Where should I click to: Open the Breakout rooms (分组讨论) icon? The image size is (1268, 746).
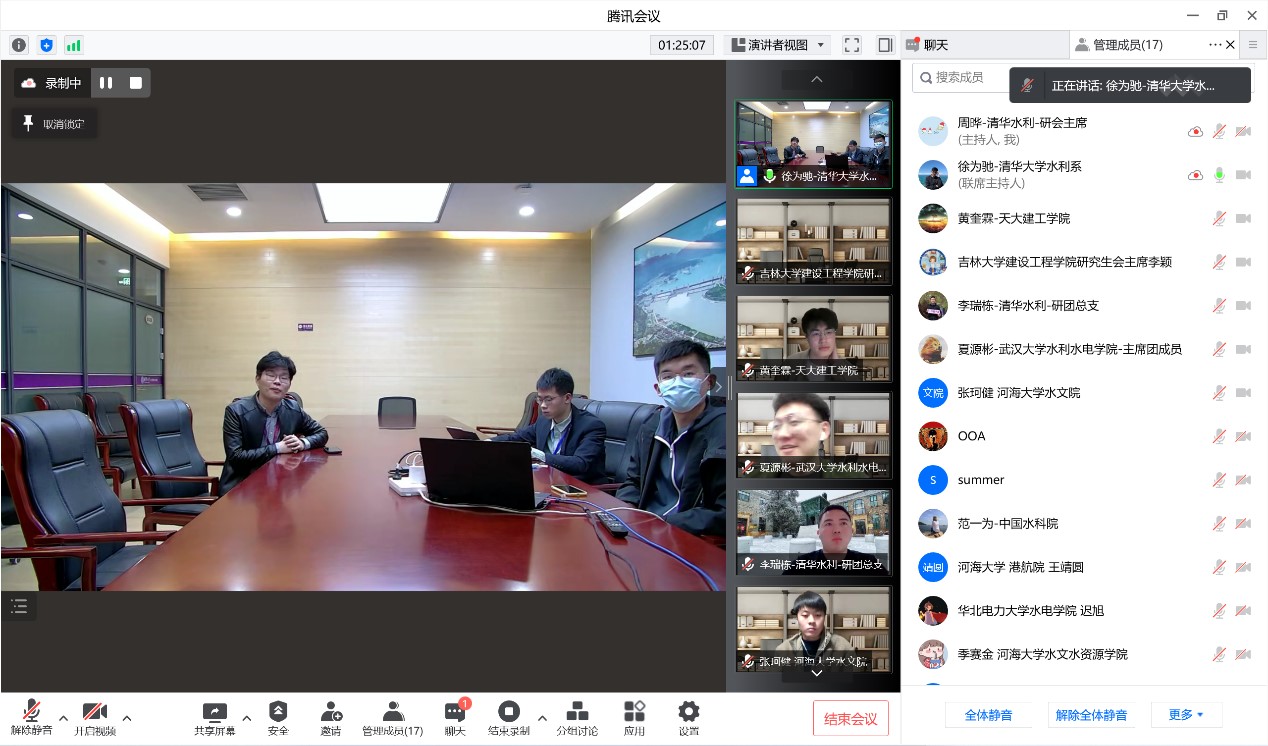pos(577,716)
